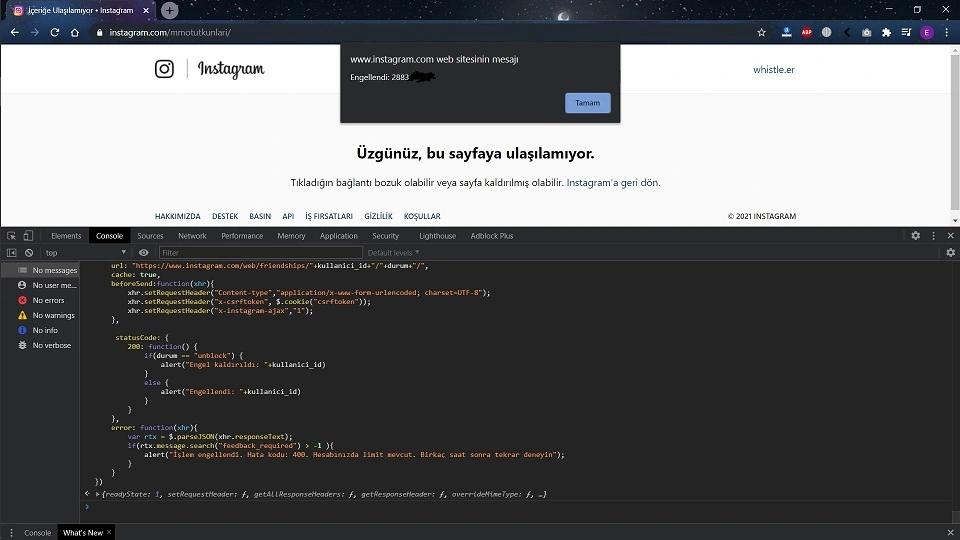This screenshot has width=960, height=540.
Task: Toggle the console sidebar
Action: [x=11, y=253]
